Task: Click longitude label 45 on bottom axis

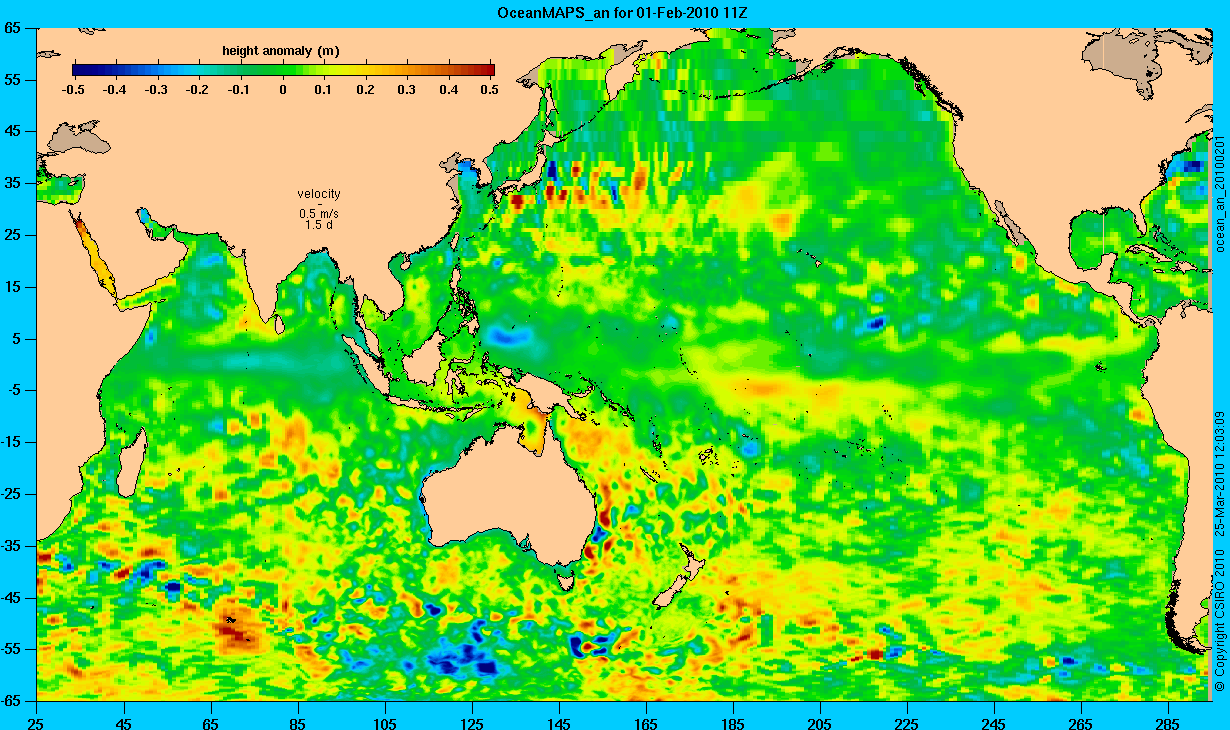Action: [124, 722]
